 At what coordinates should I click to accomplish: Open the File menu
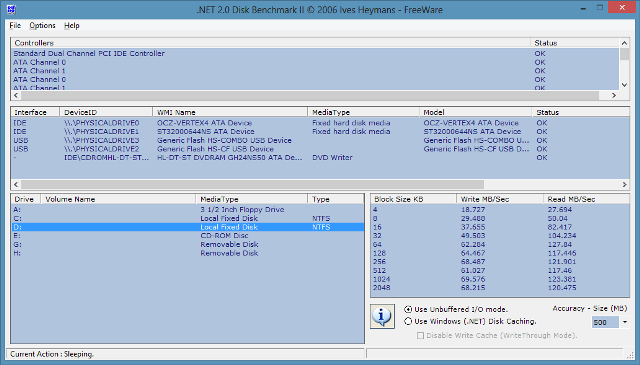pyautogui.click(x=15, y=25)
